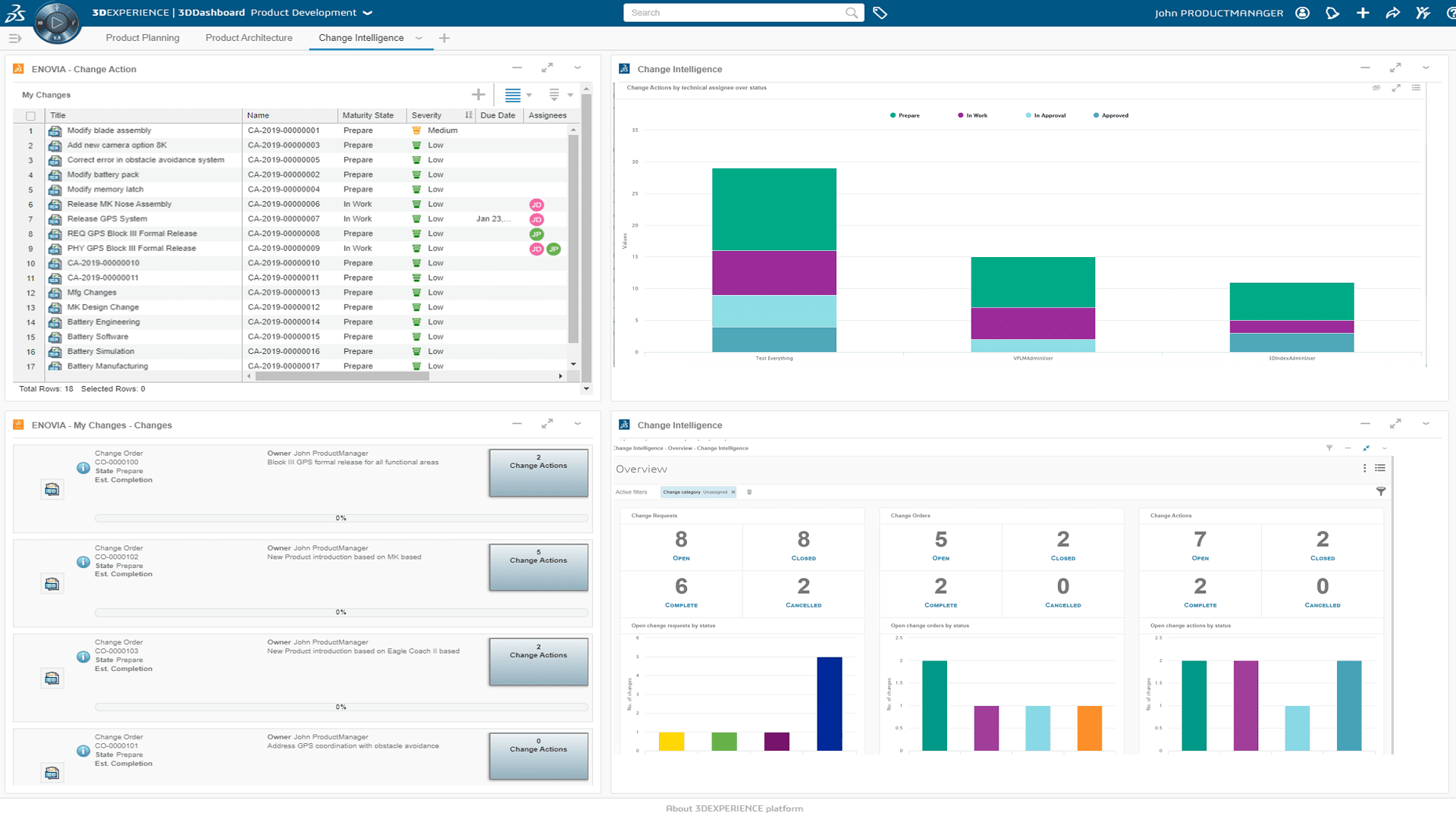The image size is (1456, 819).
Task: Switch to Product Architecture tab
Action: 248,38
